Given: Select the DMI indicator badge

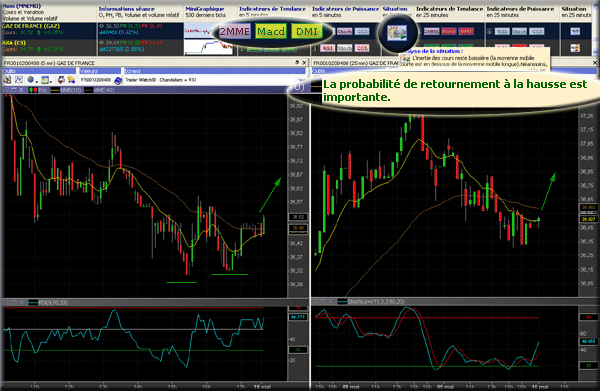Looking at the screenshot, I should pos(307,32).
